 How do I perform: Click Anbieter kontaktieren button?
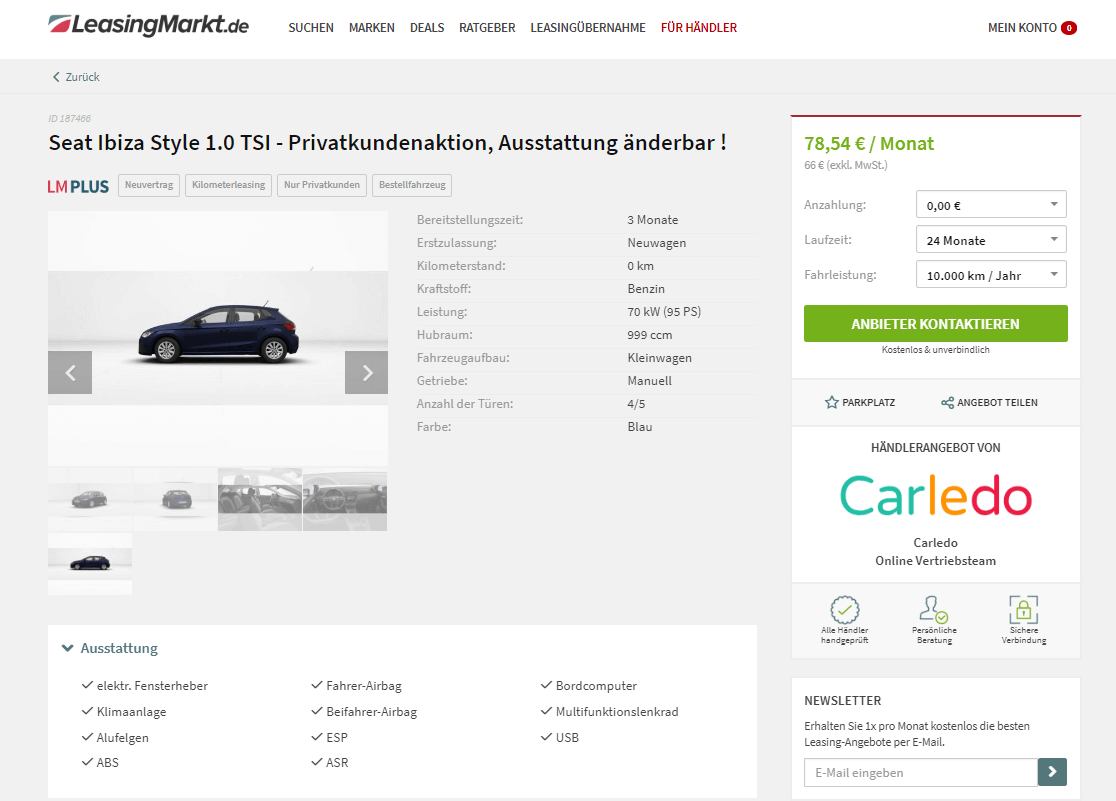(x=935, y=323)
